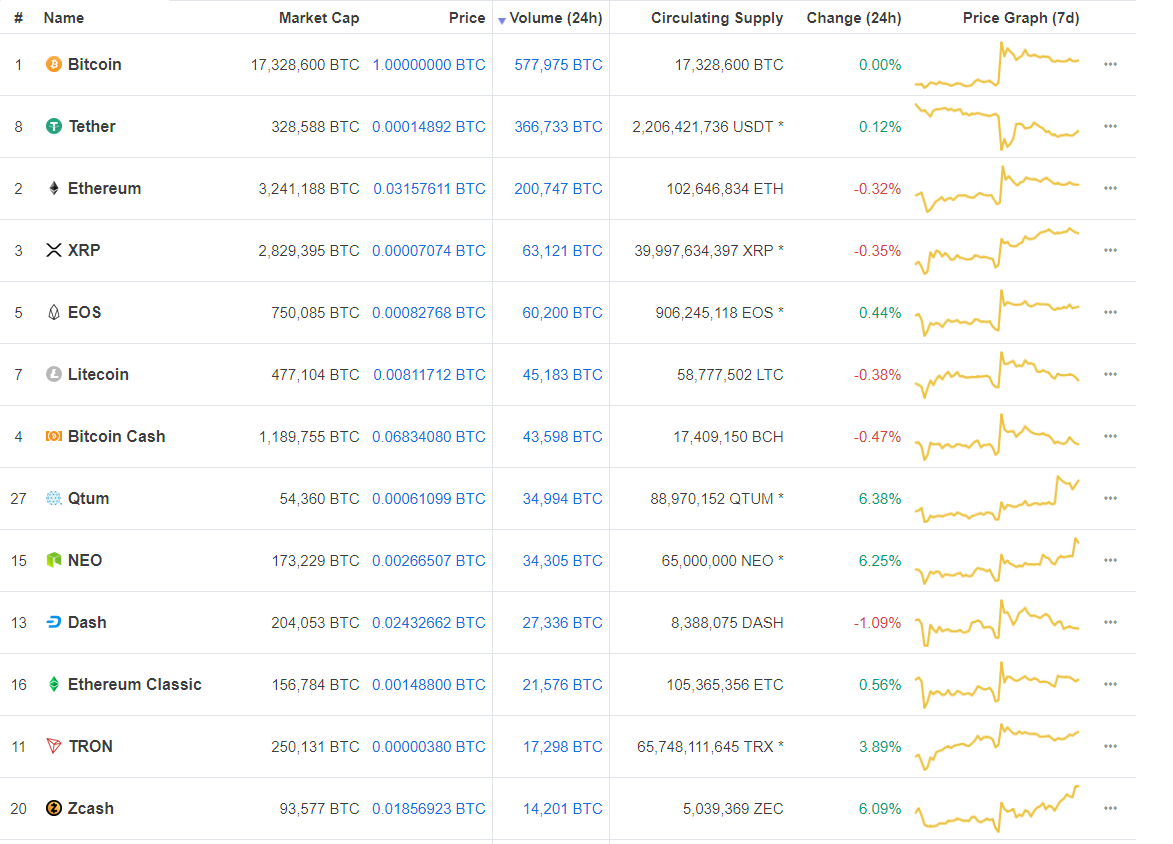
Task: Sort by the Market Cap column header
Action: [318, 18]
